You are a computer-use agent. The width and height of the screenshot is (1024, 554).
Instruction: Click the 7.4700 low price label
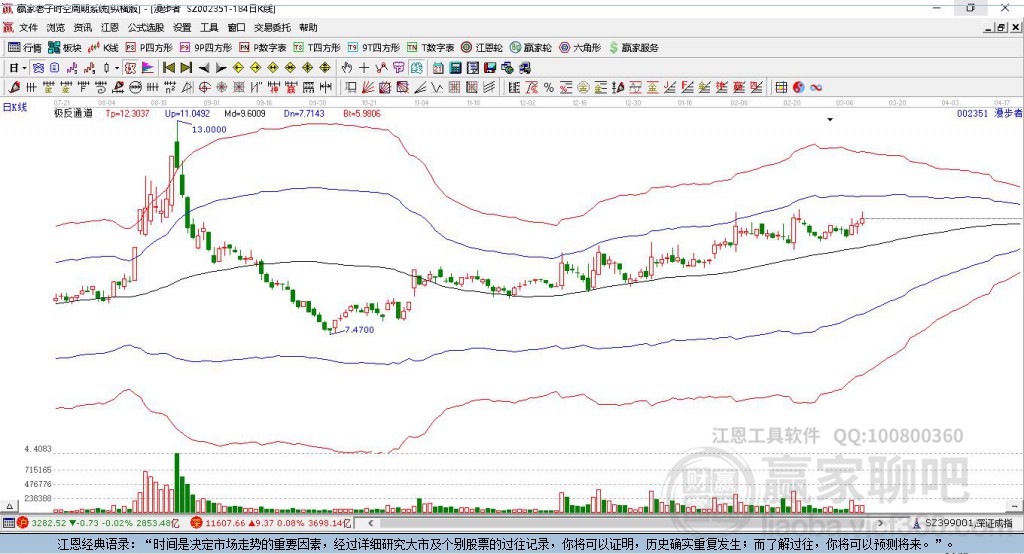pyautogui.click(x=359, y=330)
